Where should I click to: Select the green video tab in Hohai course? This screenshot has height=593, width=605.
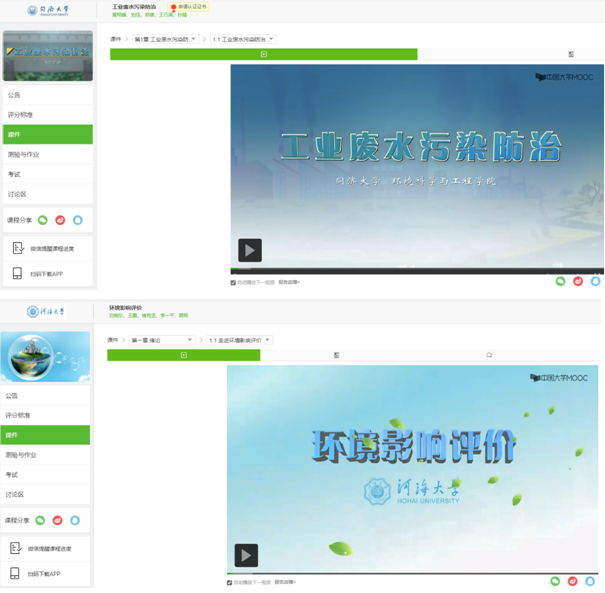point(184,355)
